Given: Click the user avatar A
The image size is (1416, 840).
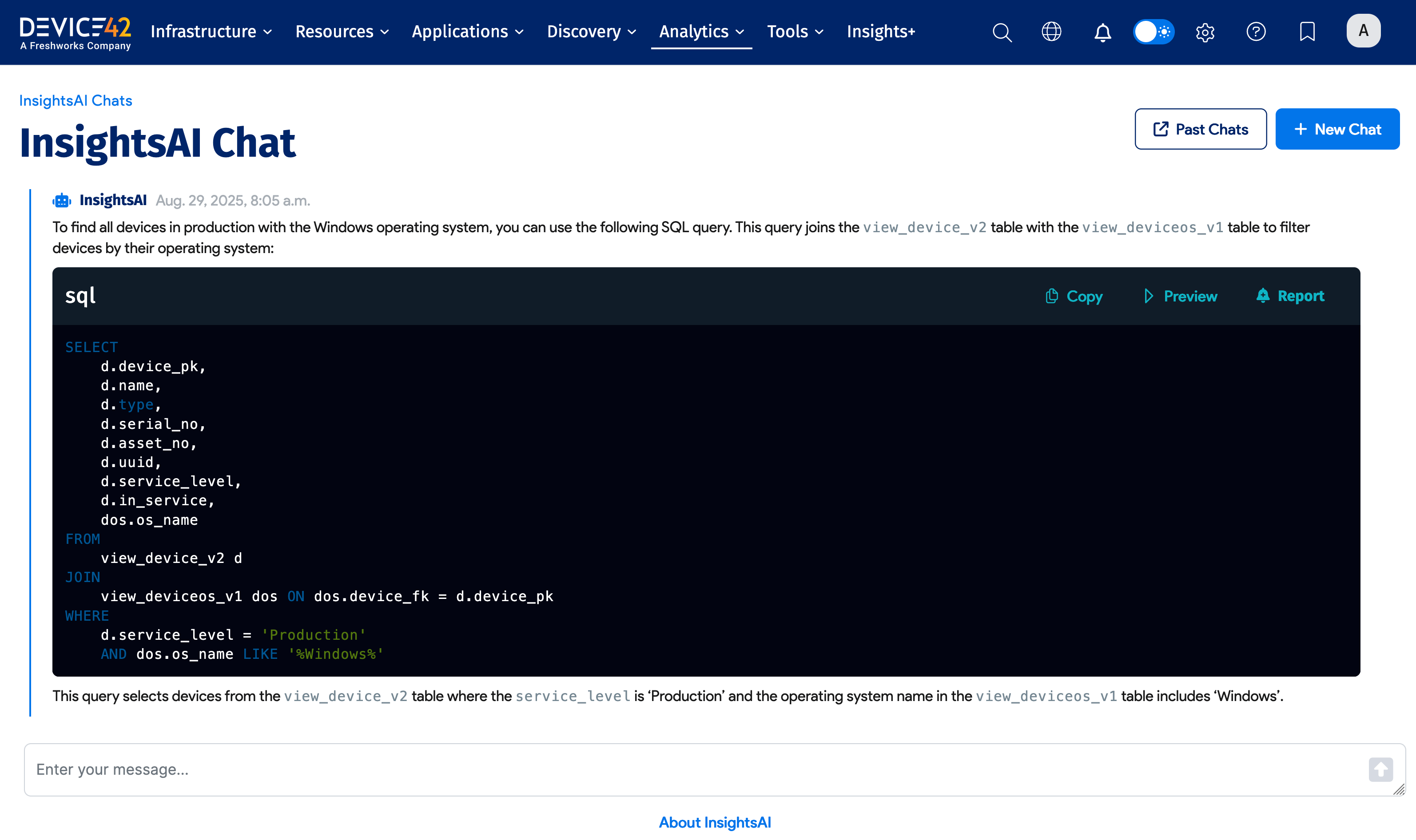Looking at the screenshot, I should pyautogui.click(x=1363, y=31).
